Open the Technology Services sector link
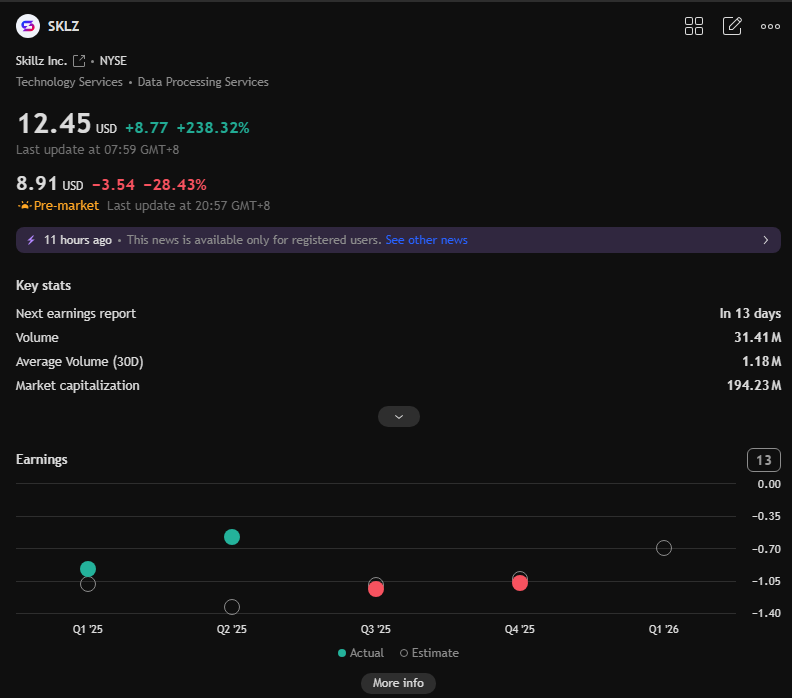Image resolution: width=792 pixels, height=698 pixels. 69,82
